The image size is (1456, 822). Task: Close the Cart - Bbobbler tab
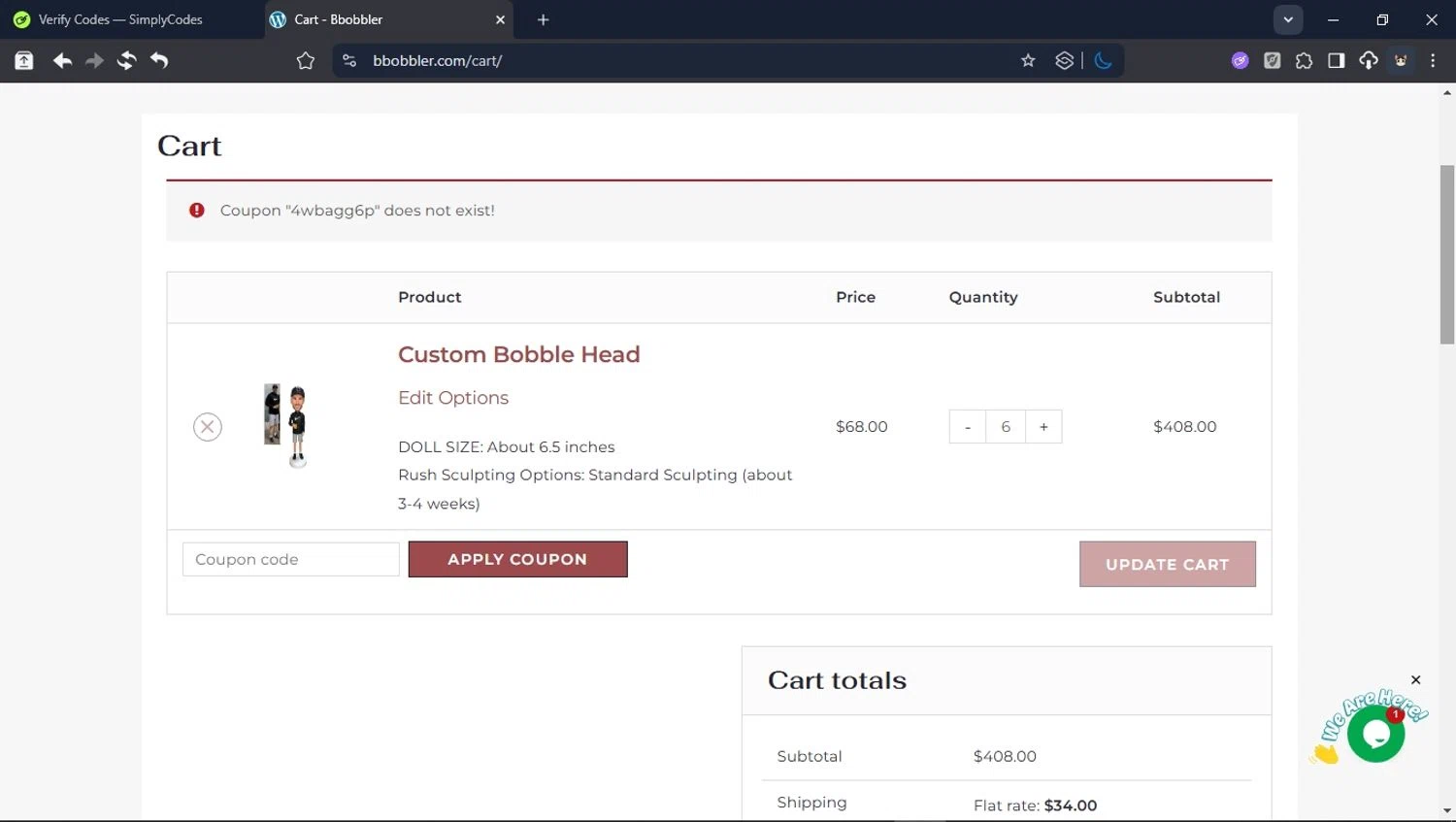point(501,19)
